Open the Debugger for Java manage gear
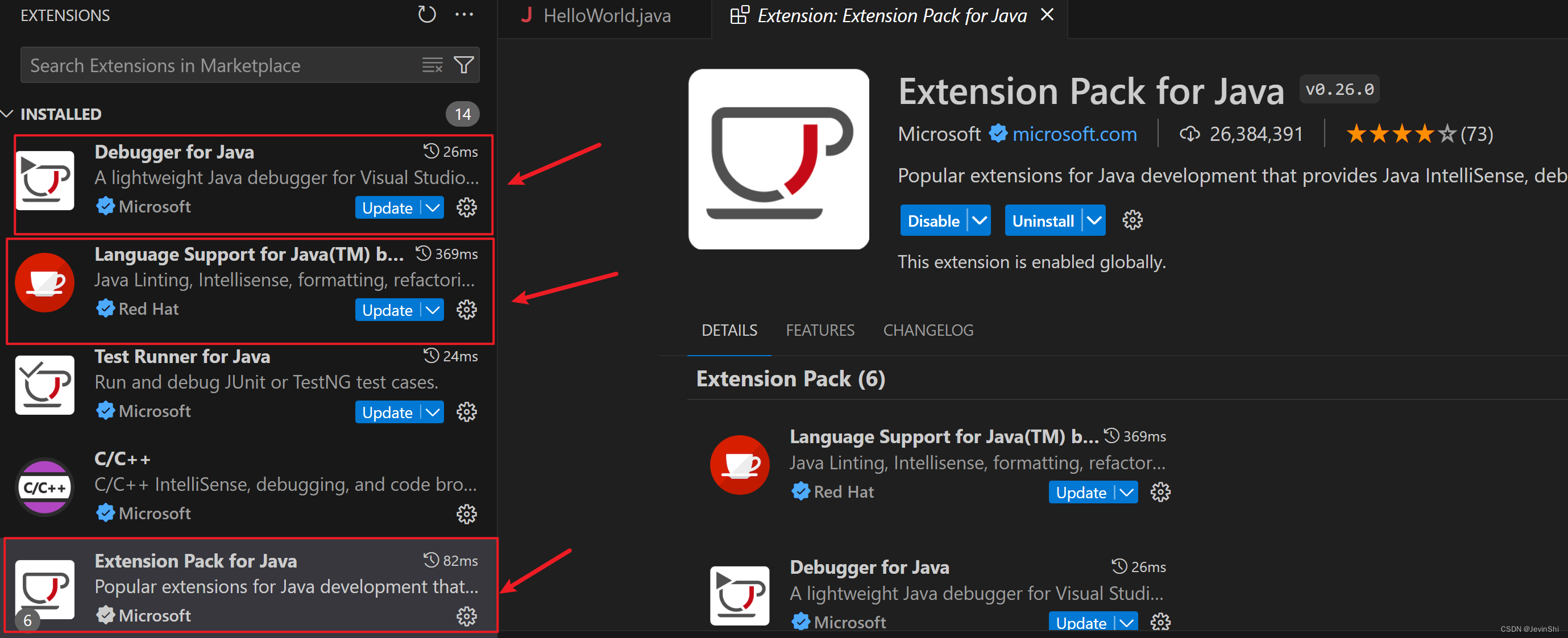Viewport: 1568px width, 638px height. tap(466, 207)
